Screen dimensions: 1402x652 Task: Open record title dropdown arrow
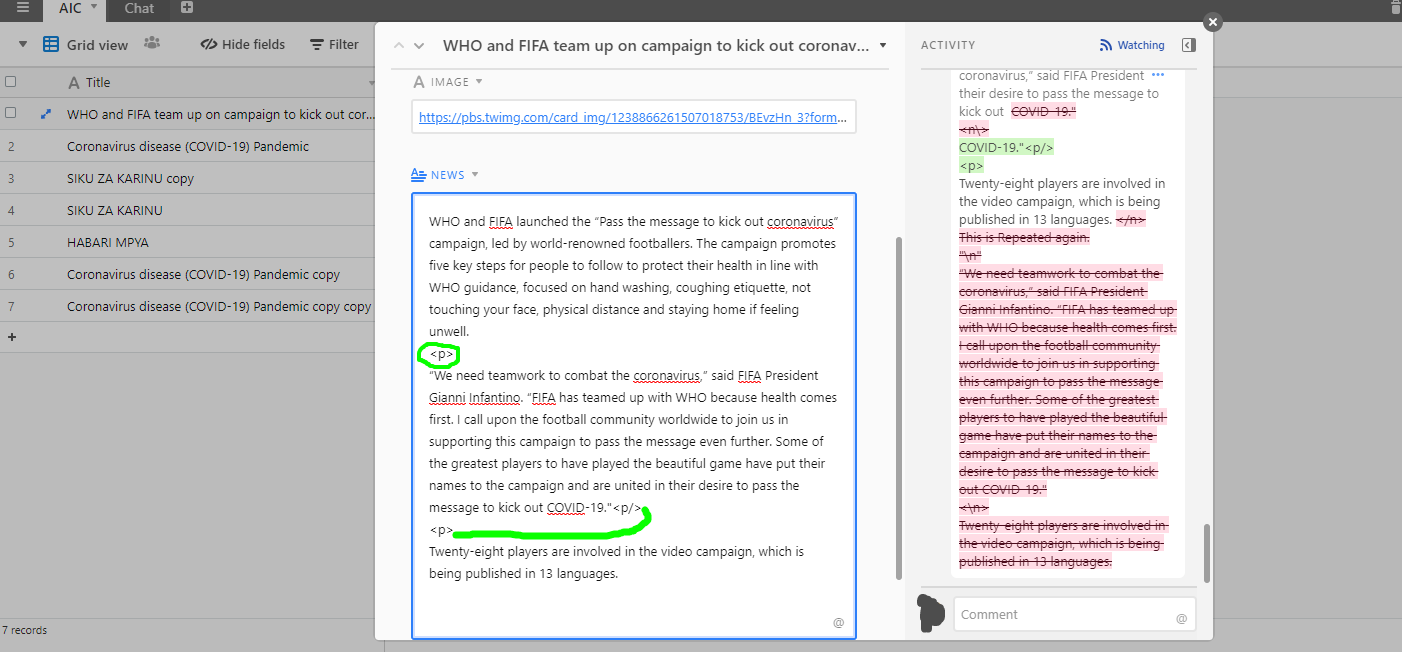point(882,45)
